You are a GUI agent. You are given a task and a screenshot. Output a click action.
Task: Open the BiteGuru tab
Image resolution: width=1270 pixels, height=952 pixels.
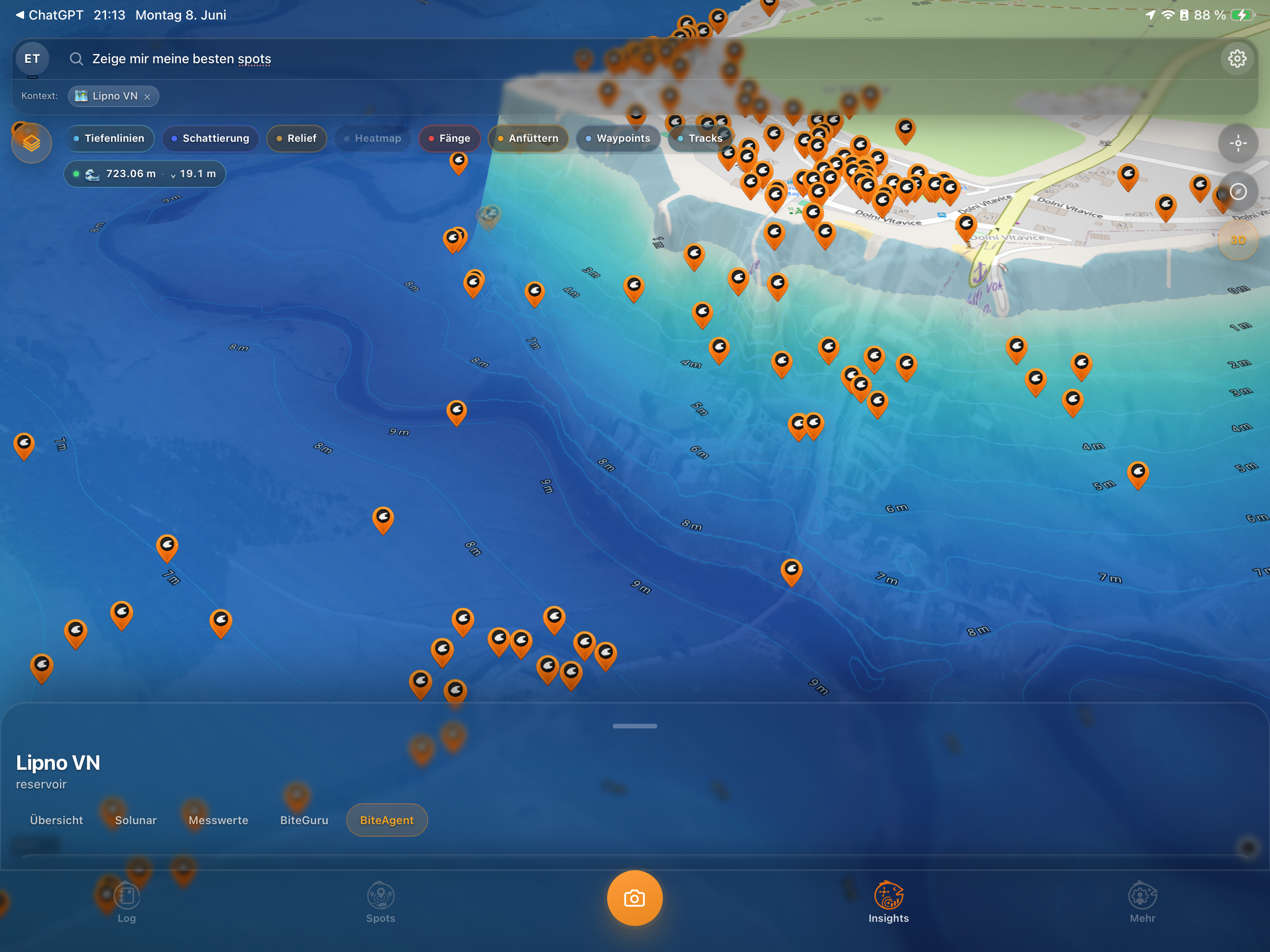(x=304, y=820)
